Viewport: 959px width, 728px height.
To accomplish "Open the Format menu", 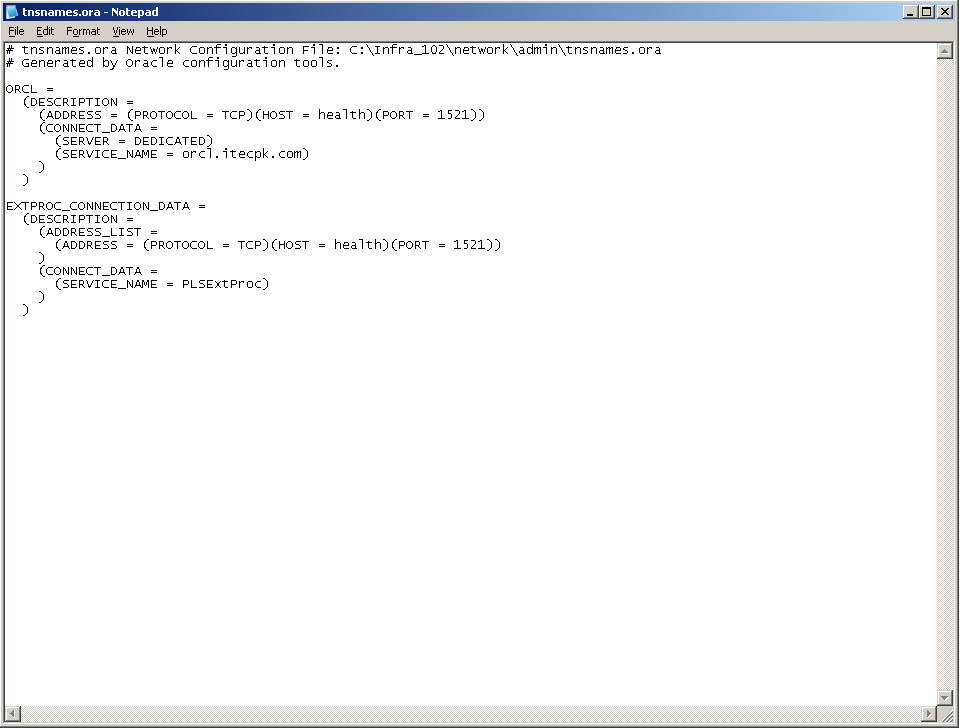I will 83,31.
